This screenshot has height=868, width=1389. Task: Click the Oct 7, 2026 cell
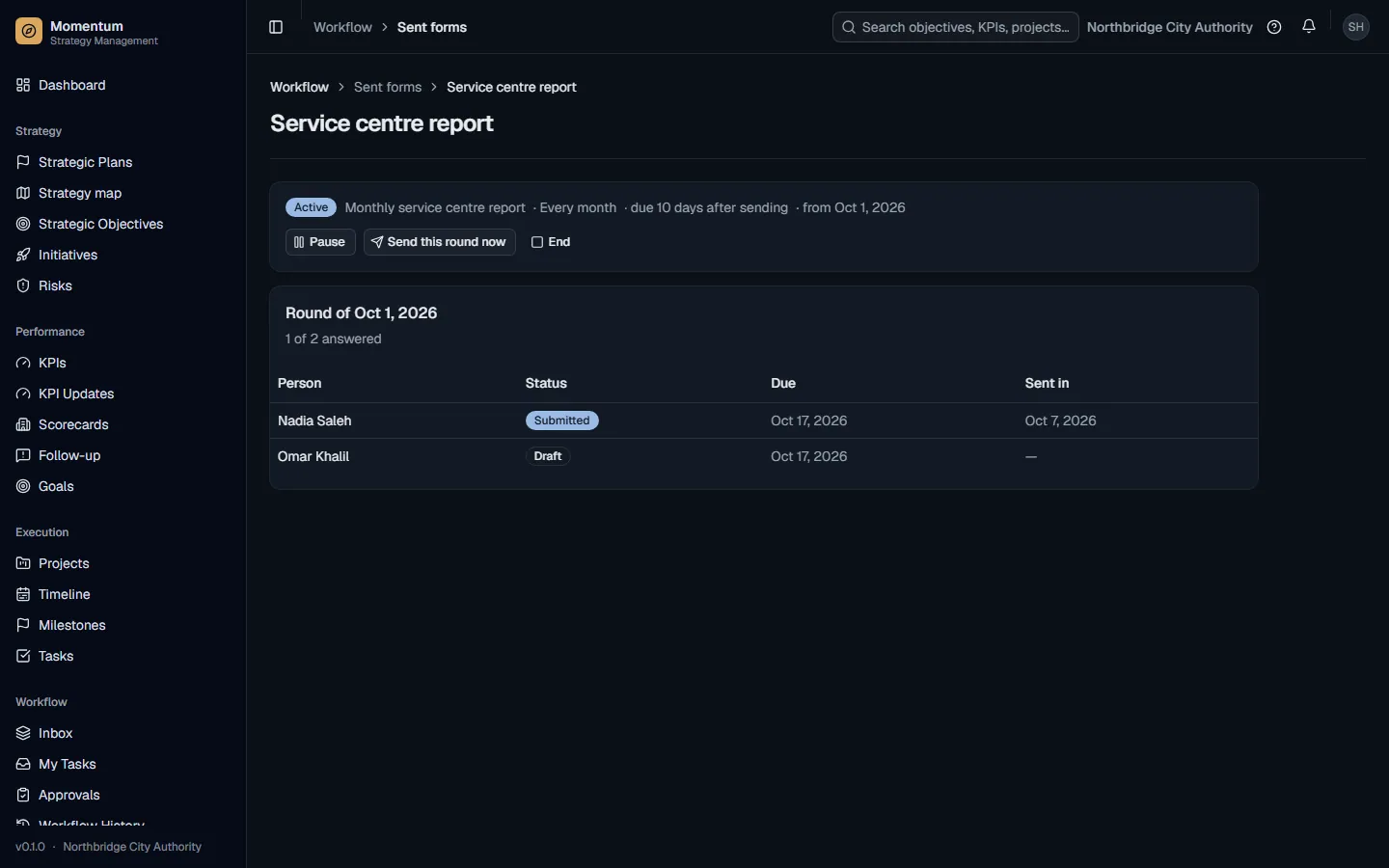pyautogui.click(x=1060, y=420)
